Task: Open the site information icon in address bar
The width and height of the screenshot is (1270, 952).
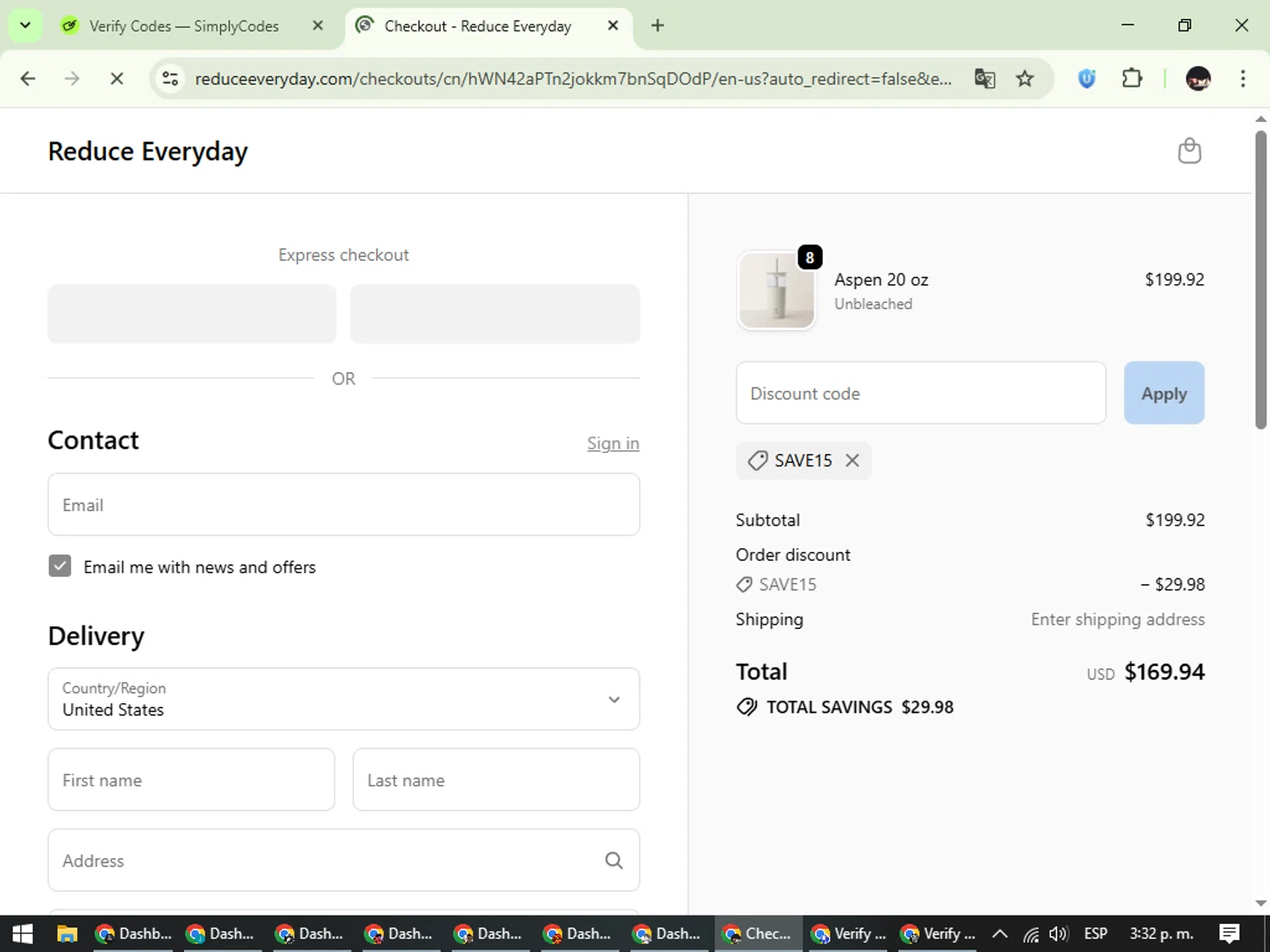Action: click(x=170, y=79)
